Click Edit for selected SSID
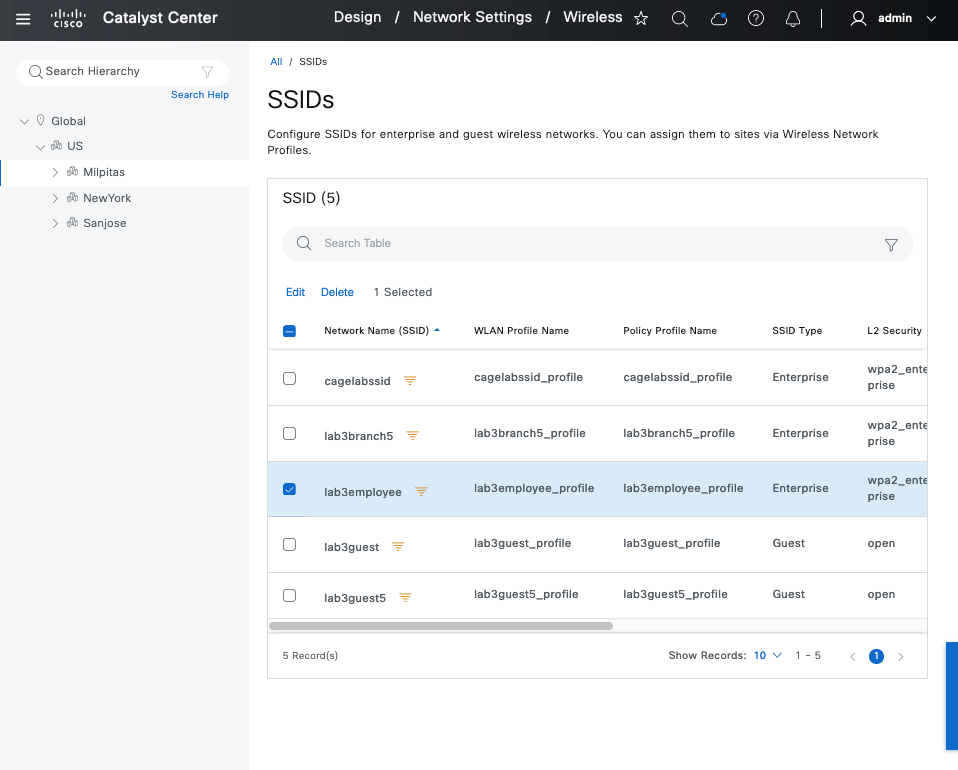The height and width of the screenshot is (770, 958). click(295, 292)
